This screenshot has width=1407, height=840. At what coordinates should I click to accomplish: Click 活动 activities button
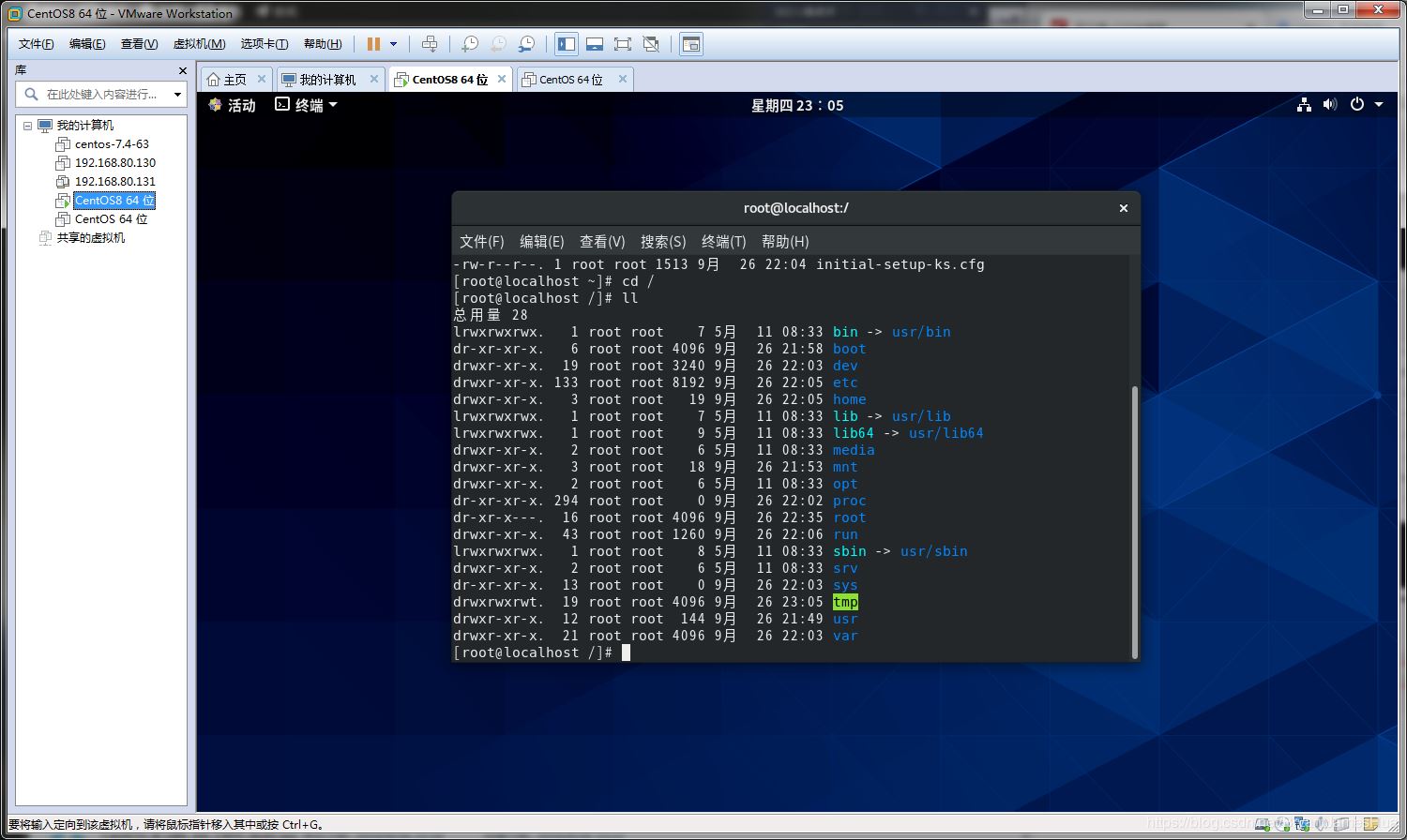click(233, 105)
